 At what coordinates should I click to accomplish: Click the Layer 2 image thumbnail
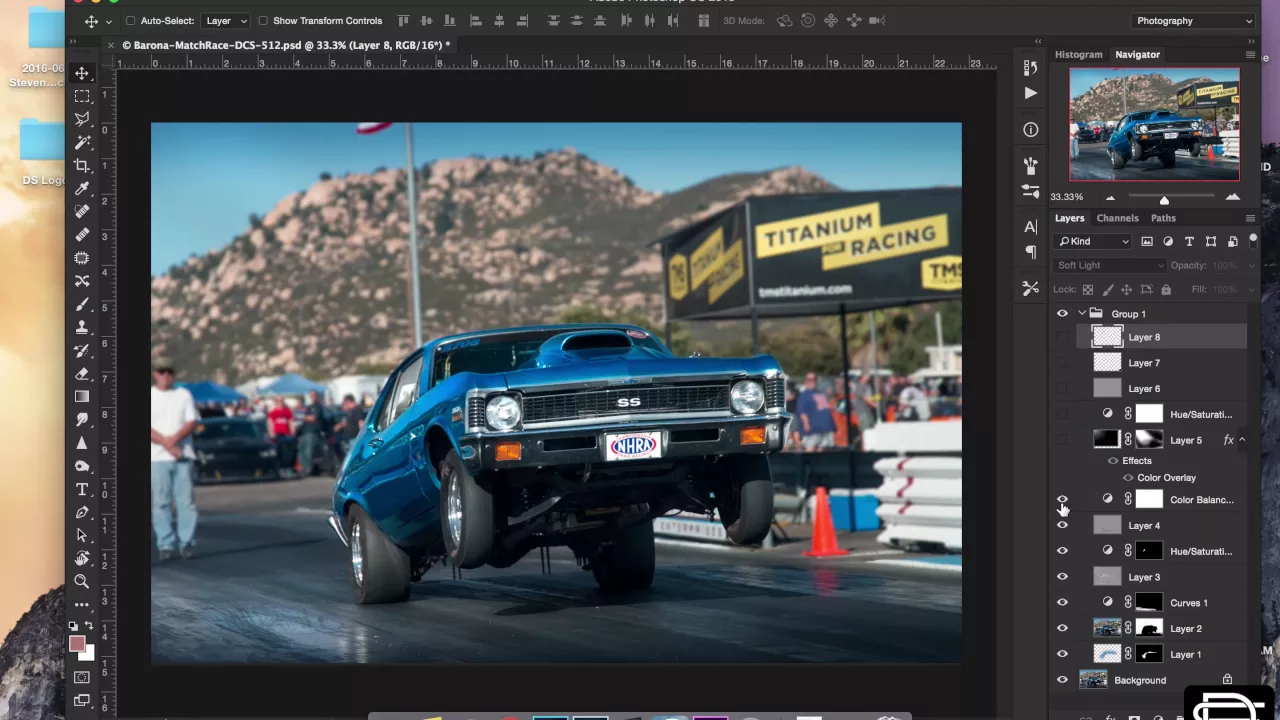[1107, 628]
